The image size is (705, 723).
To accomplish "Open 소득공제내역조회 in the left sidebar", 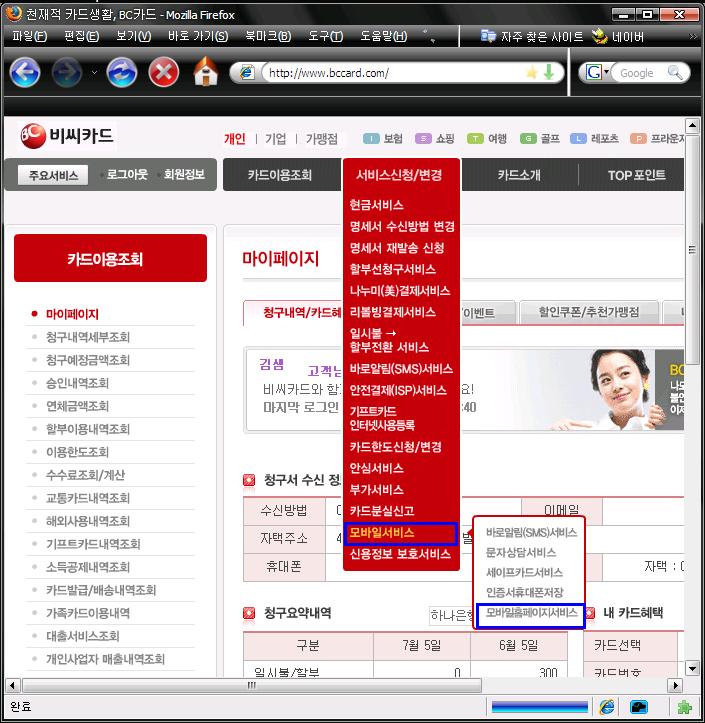I will click(x=88, y=567).
